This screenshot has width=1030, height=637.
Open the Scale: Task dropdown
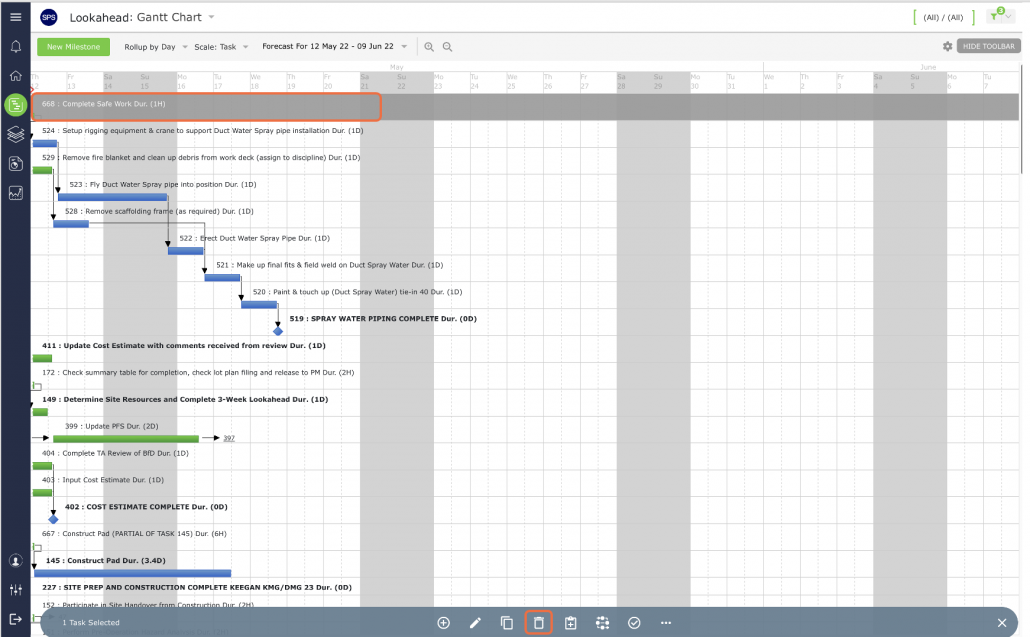[x=221, y=47]
